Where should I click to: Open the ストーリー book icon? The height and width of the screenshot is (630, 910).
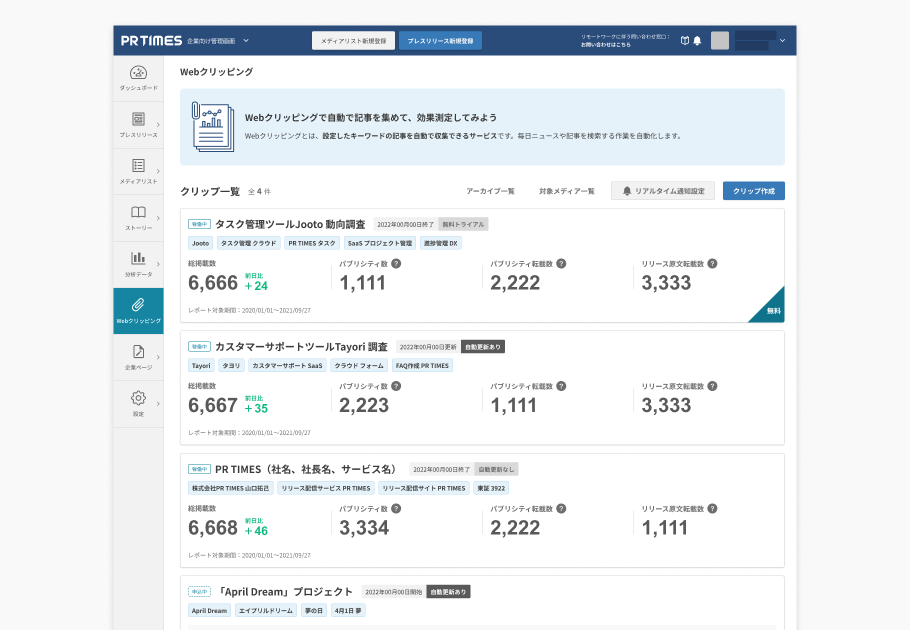point(138,212)
